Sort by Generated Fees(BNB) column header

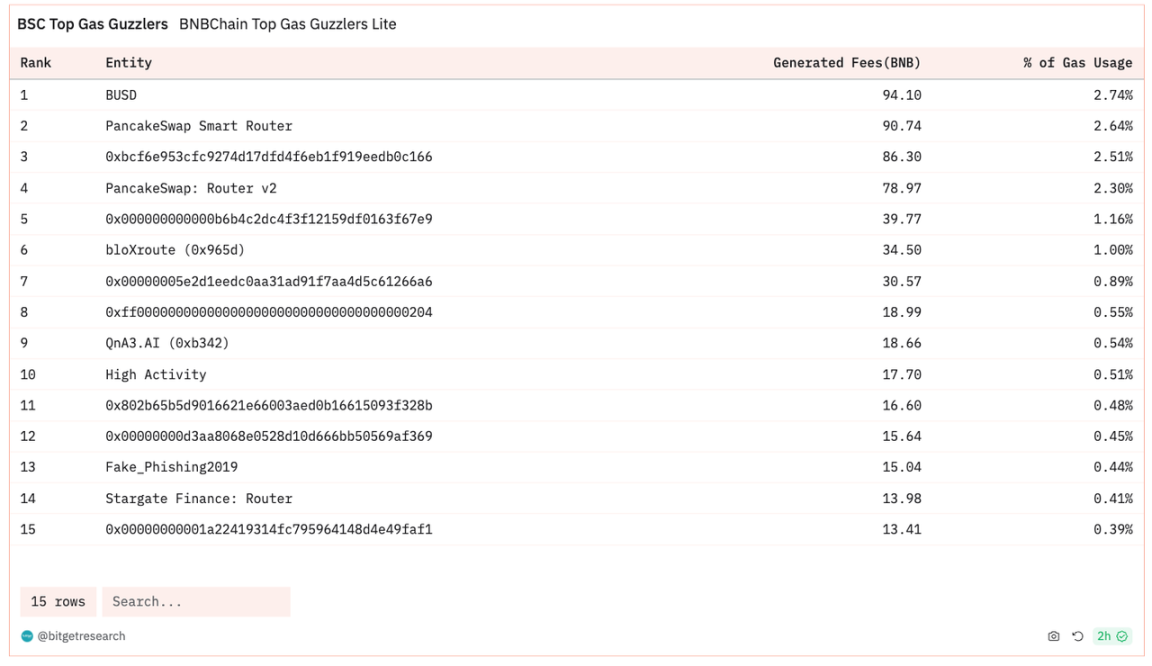coord(846,63)
